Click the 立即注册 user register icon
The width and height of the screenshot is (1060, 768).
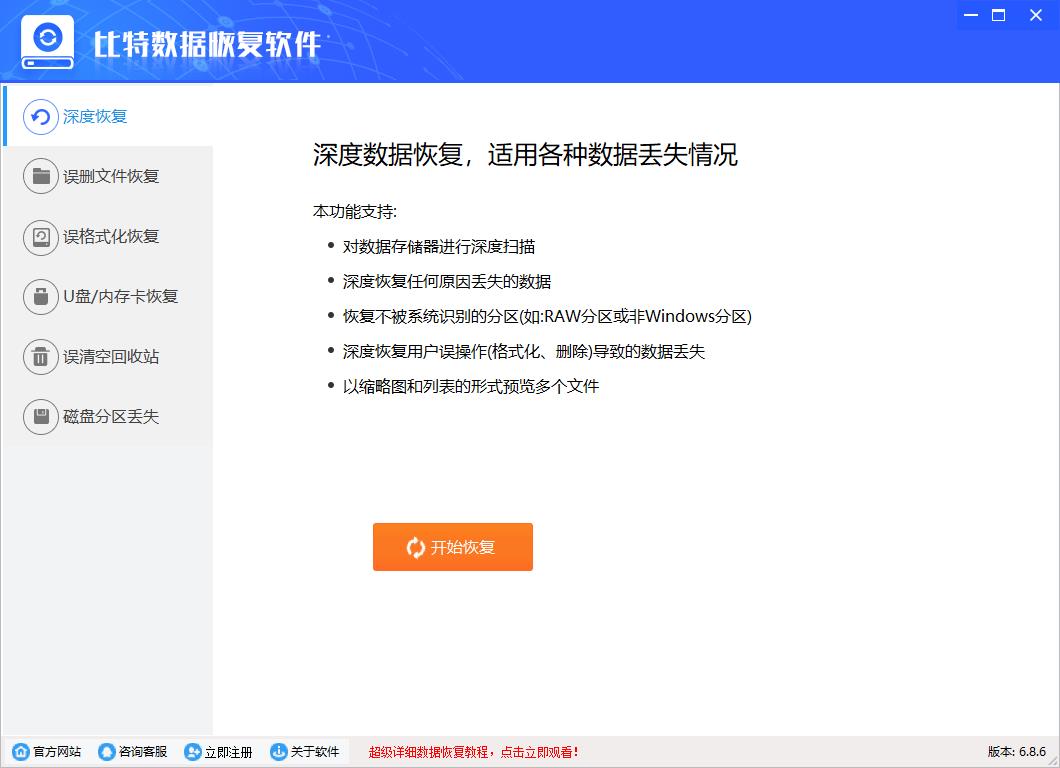click(x=193, y=752)
